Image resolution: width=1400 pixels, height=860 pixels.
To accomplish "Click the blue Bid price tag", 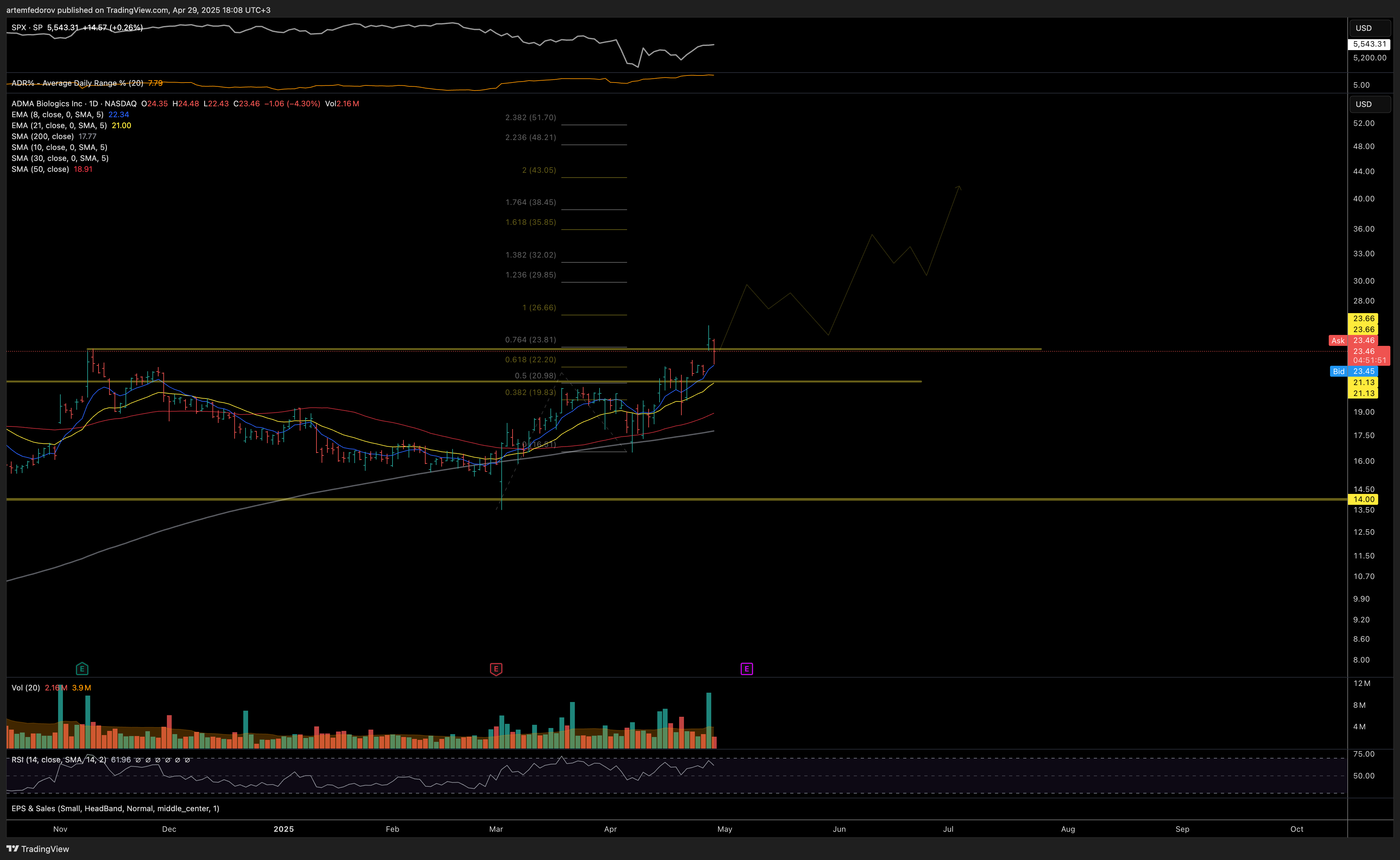I will 1339,372.
